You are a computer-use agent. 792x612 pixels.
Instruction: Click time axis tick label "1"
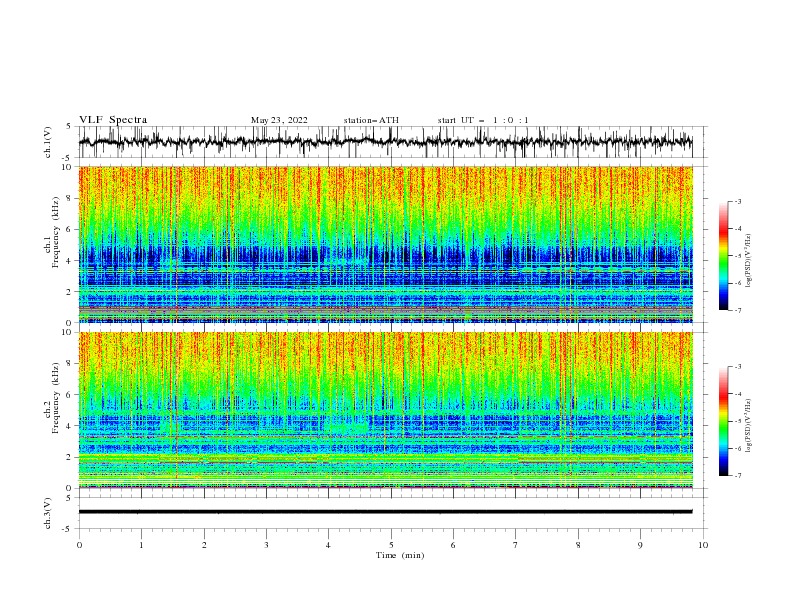(x=141, y=545)
